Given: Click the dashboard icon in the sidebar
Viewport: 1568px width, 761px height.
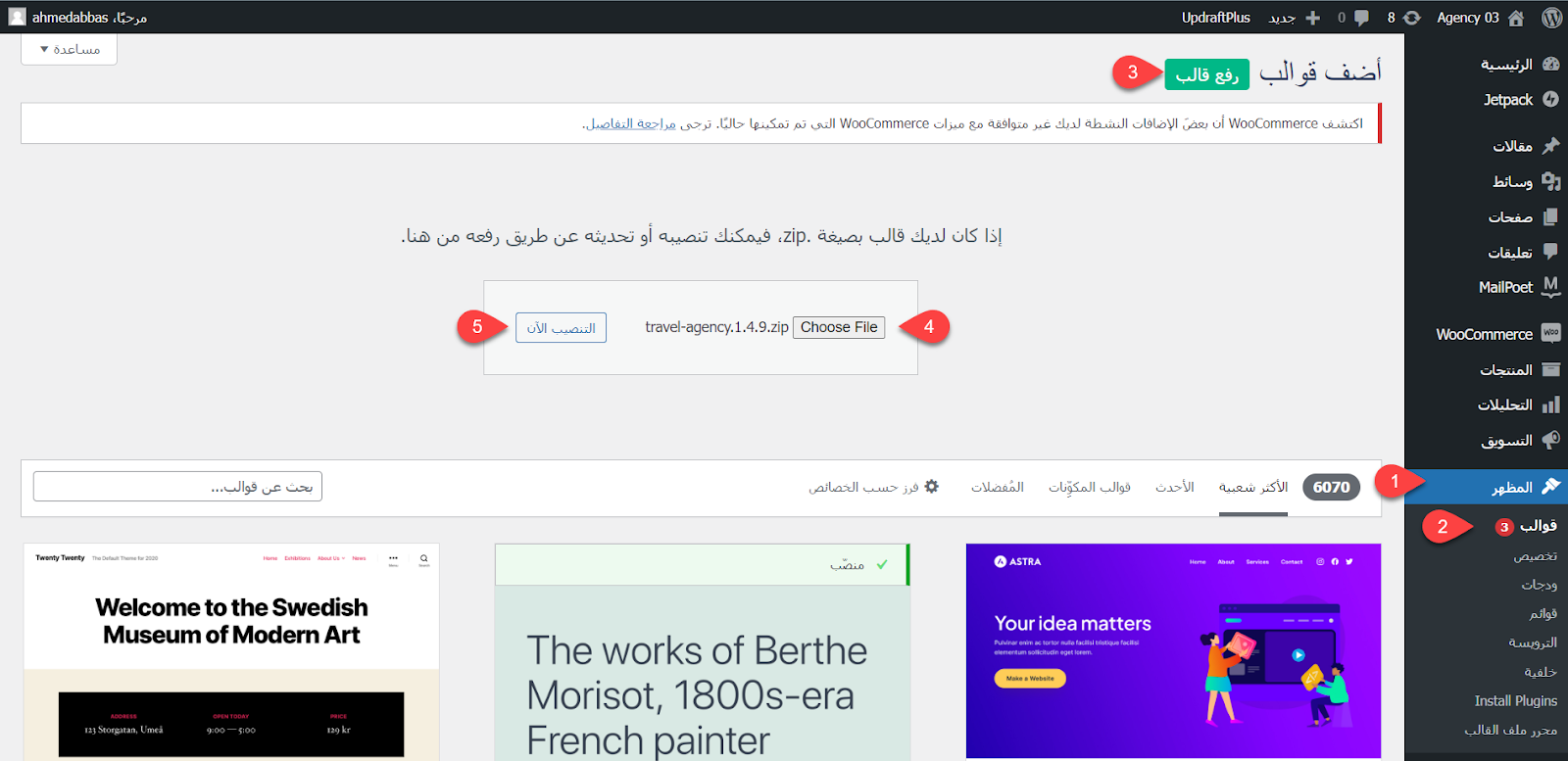Looking at the screenshot, I should (1550, 65).
